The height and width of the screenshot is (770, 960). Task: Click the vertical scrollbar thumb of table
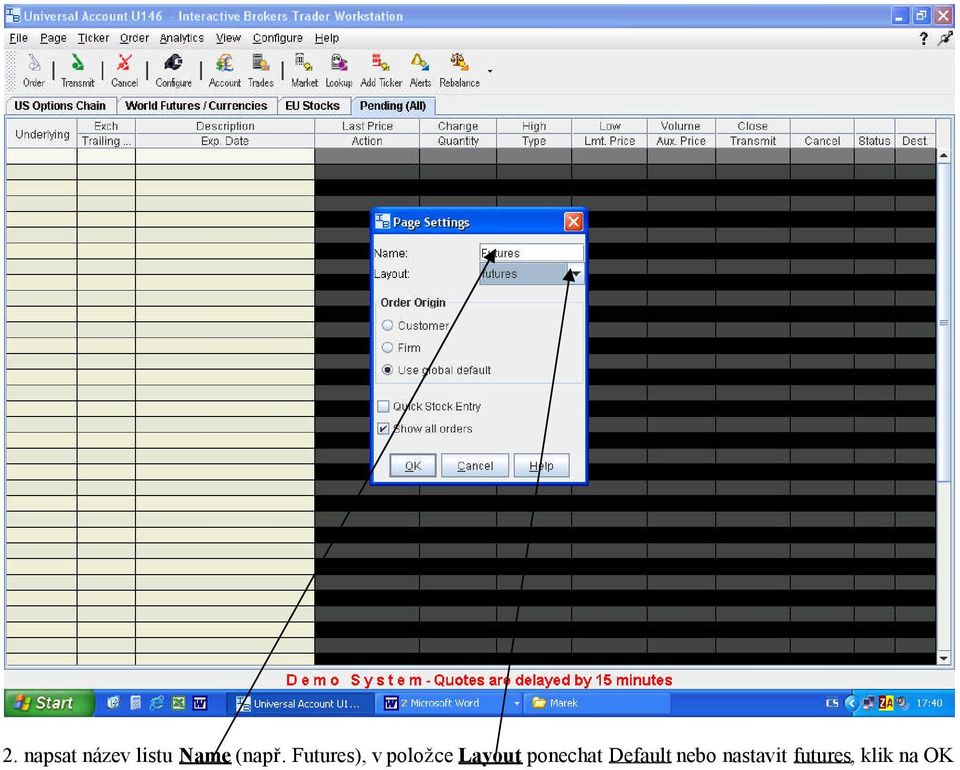(943, 323)
